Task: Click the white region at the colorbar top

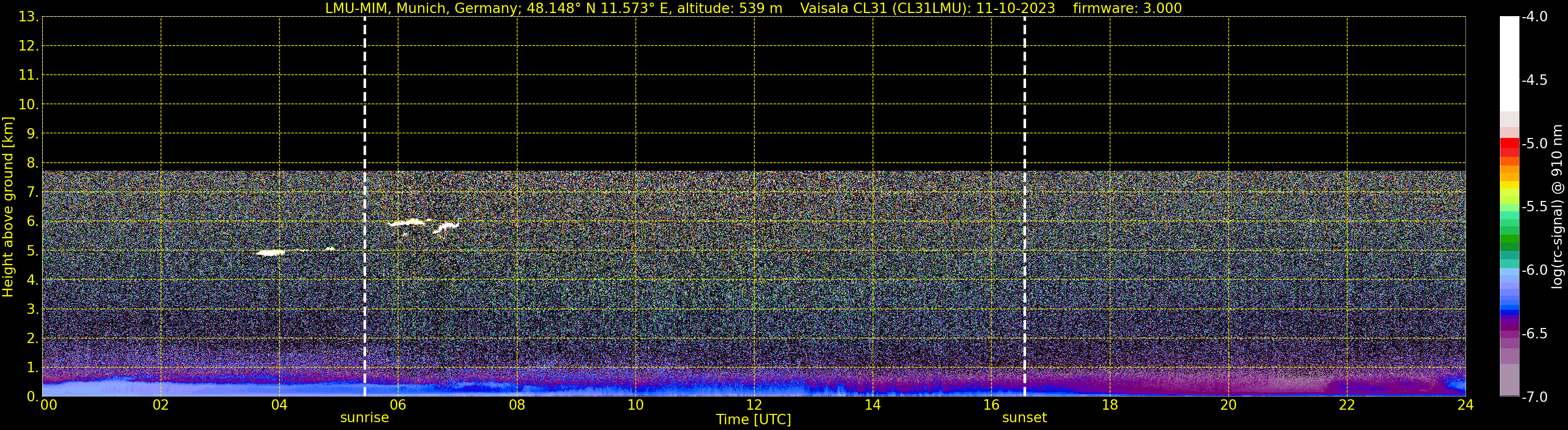Action: tap(1509, 64)
